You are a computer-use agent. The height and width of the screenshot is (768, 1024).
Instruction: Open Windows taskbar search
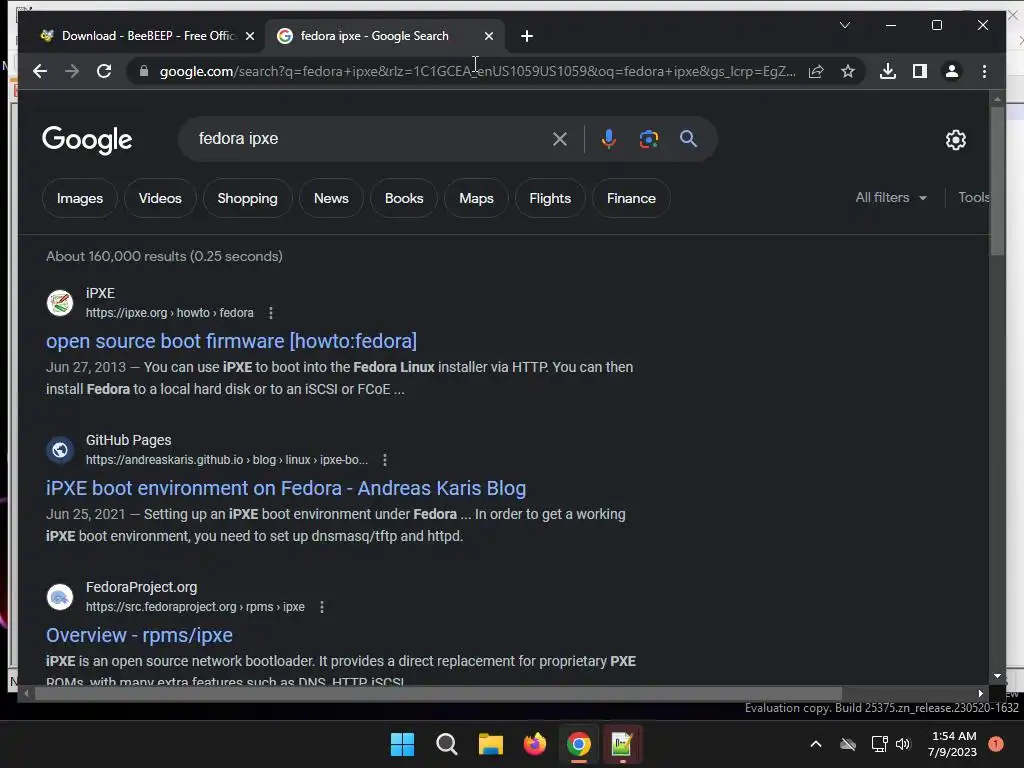point(447,744)
